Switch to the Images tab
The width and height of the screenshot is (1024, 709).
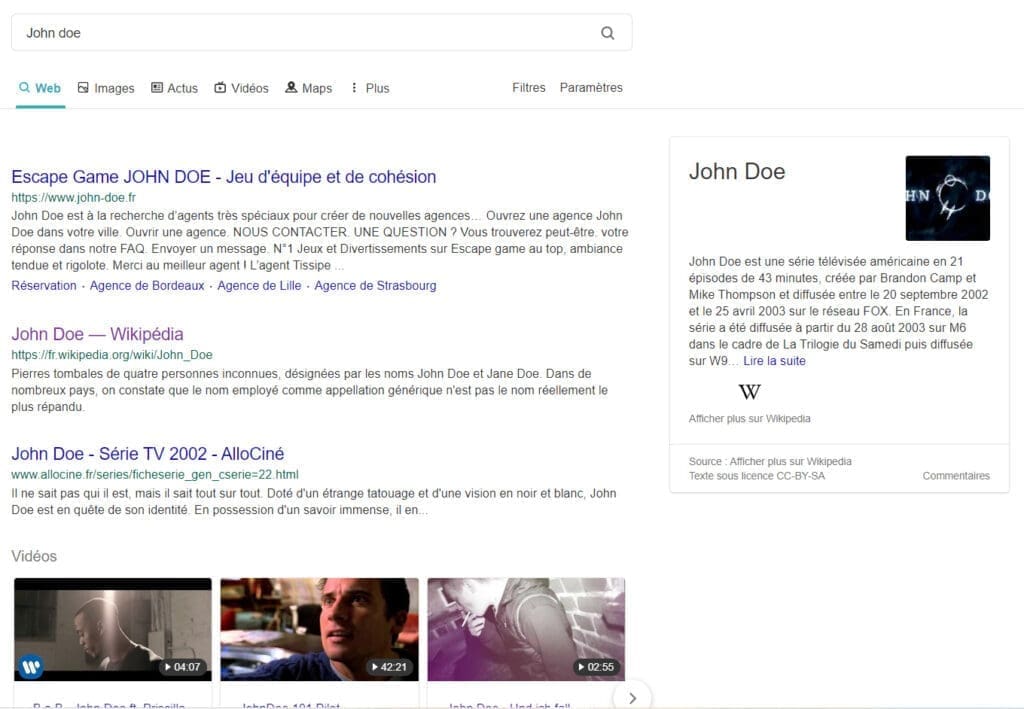pos(106,88)
